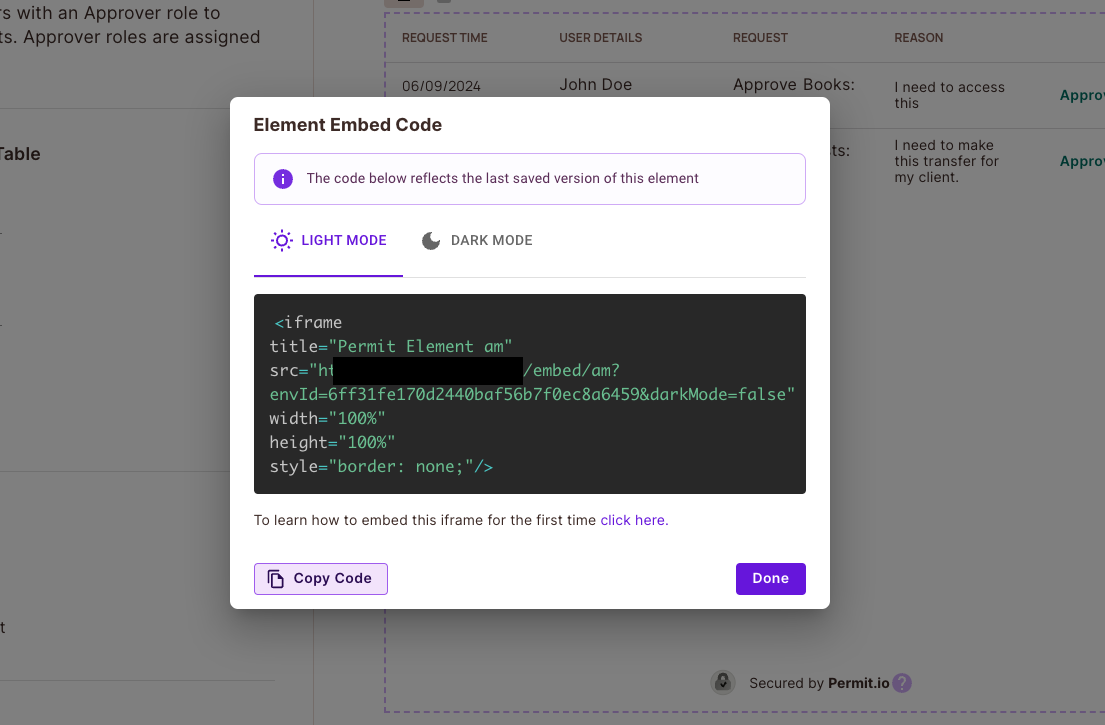Click the moon icon next to DARK MODE
1105x725 pixels.
(x=431, y=240)
